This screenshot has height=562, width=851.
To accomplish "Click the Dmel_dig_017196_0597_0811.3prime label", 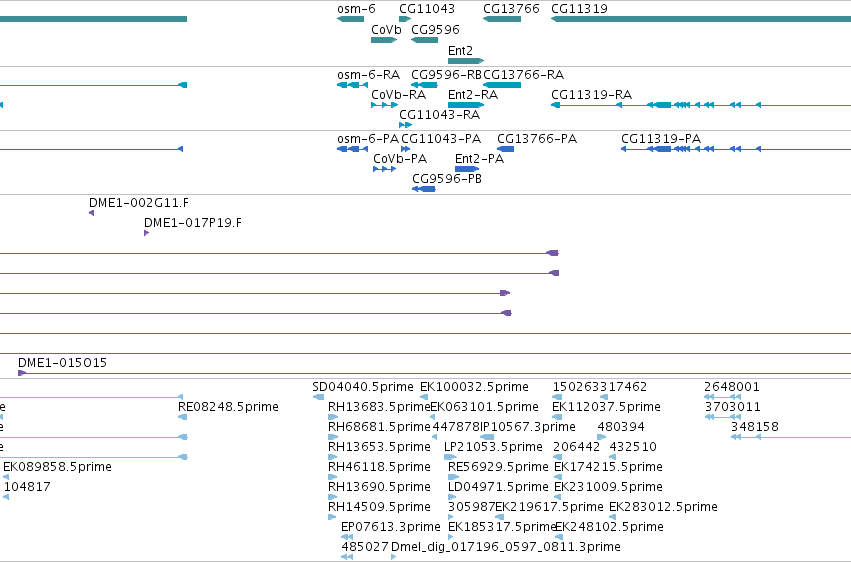I will pyautogui.click(x=506, y=547).
